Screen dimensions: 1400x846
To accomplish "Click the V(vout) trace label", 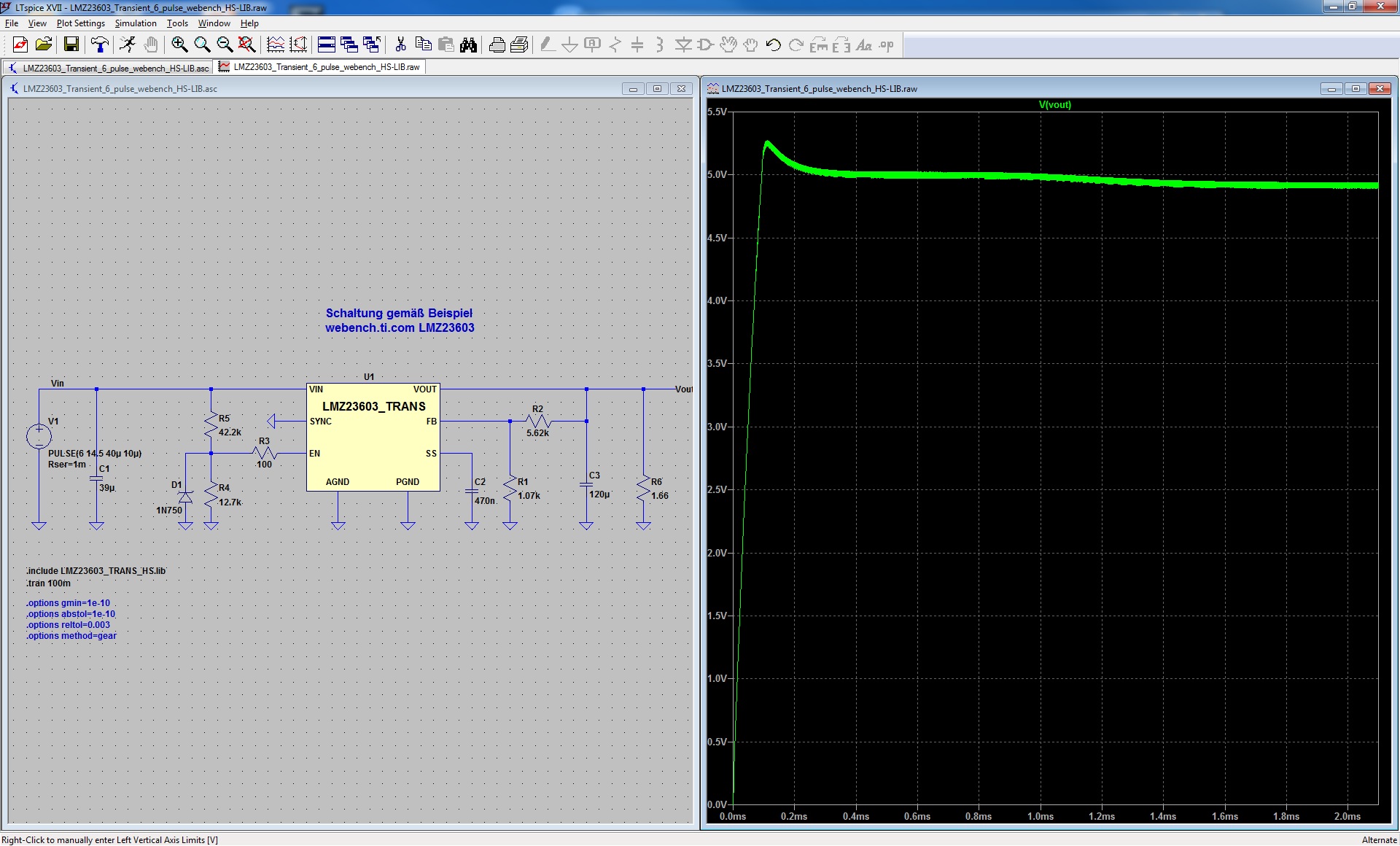I will [1054, 104].
